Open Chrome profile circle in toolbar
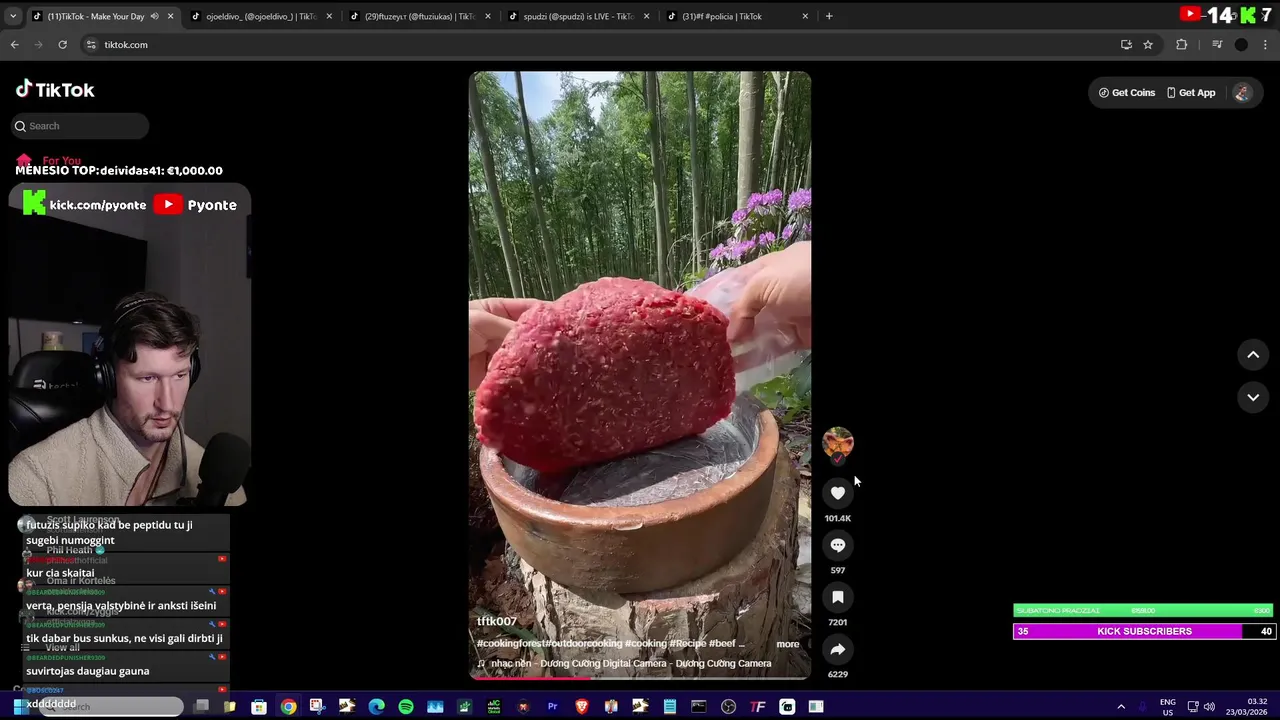The height and width of the screenshot is (720, 1280). 1241,45
